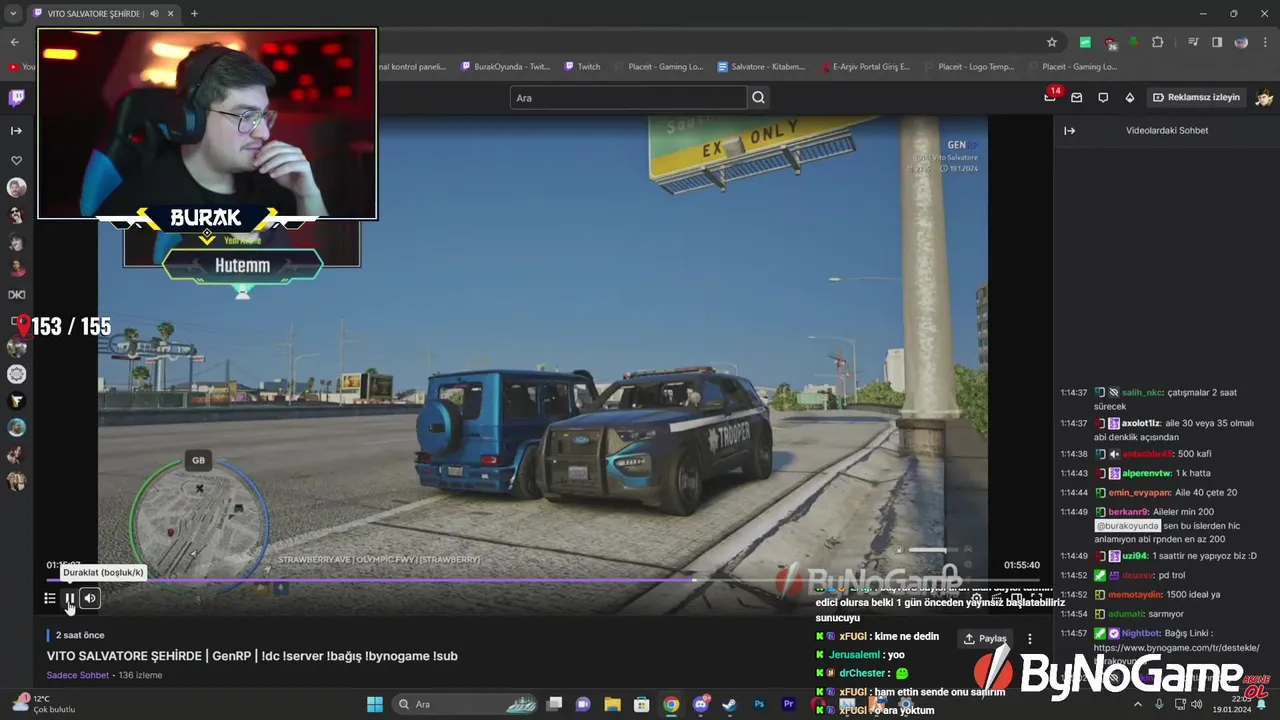Click the Twitch home logo

(x=17, y=98)
